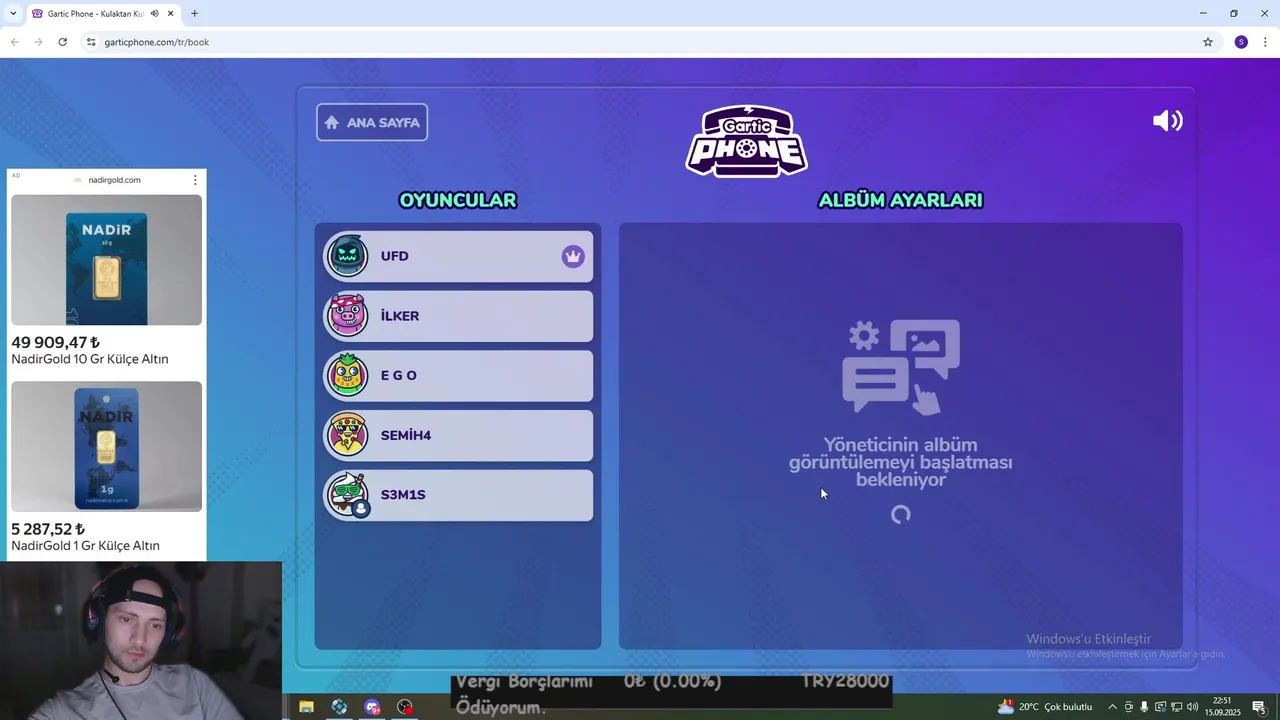
Task: Click the streamer webcam overlay
Action: click(x=141, y=640)
